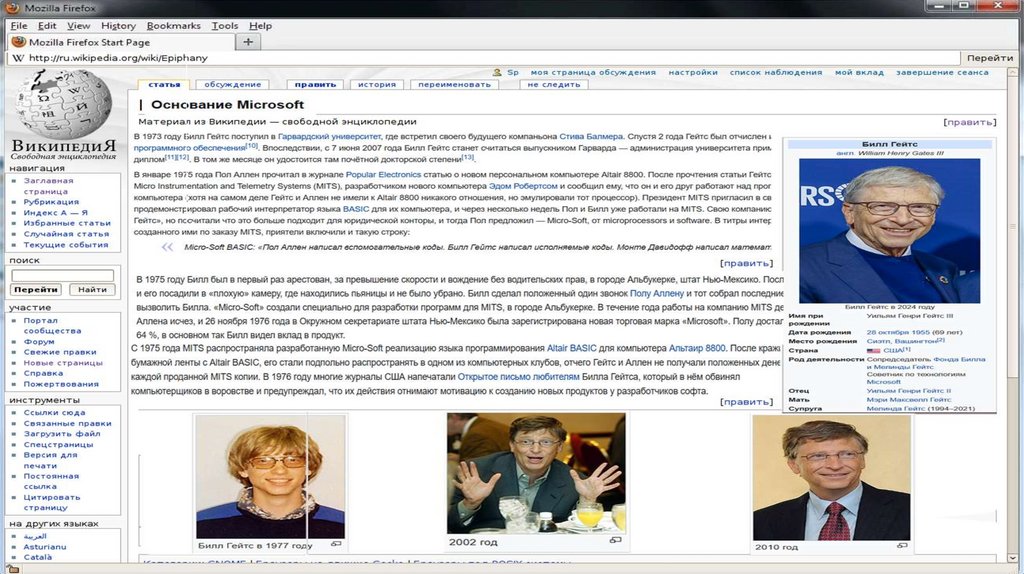Viewport: 1024px width, 574px height.
Task: Switch to the править tab
Action: pyautogui.click(x=315, y=84)
